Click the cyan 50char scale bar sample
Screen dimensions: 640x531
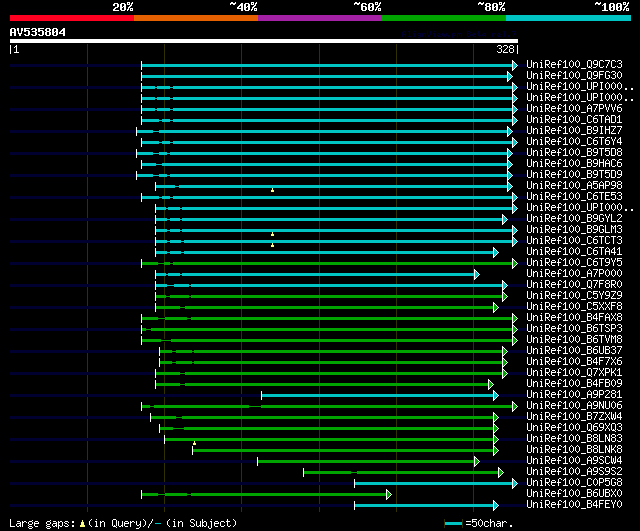coord(453,523)
